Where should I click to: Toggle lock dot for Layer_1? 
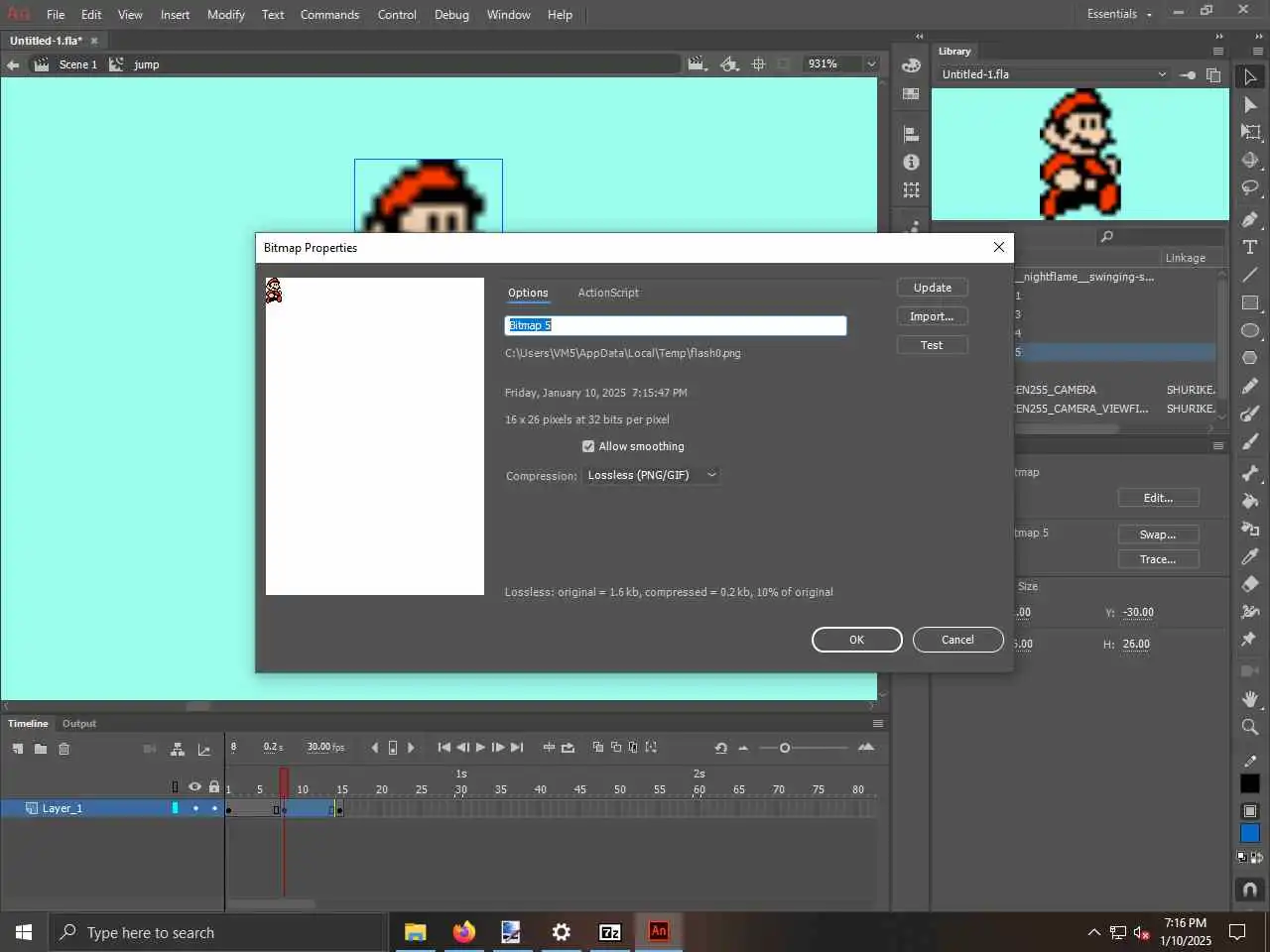(214, 808)
